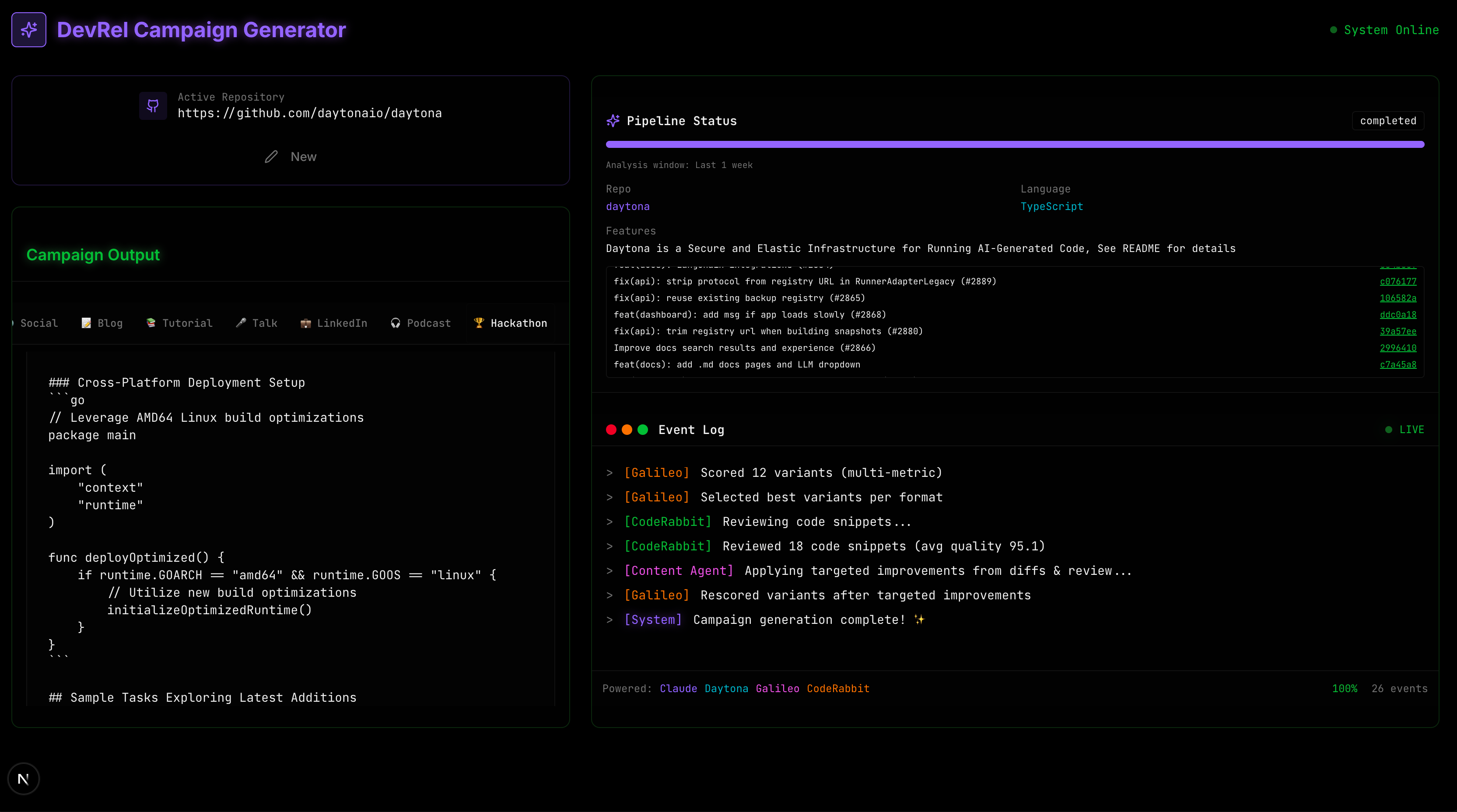Open the c076177 commit link
Screen dimensions: 1457x812
pyautogui.click(x=1397, y=281)
